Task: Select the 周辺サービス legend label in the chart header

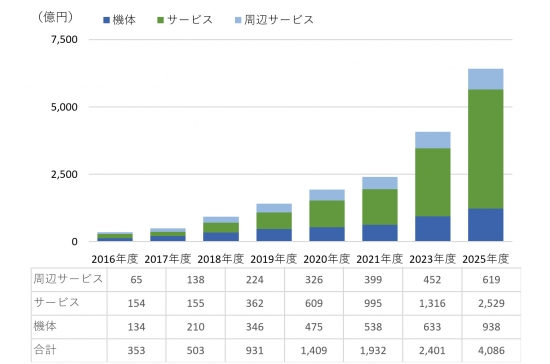Action: (x=279, y=20)
